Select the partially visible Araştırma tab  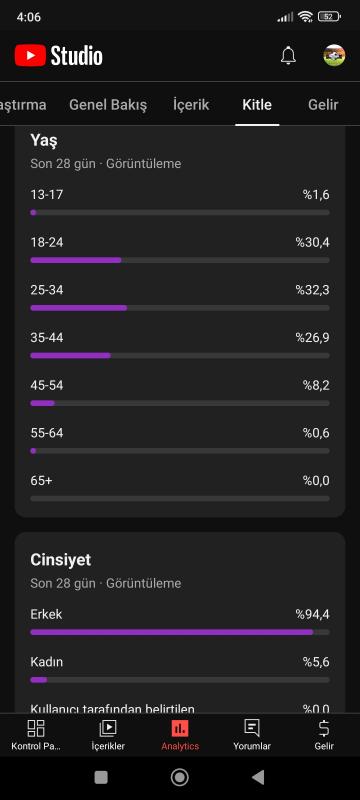point(23,105)
